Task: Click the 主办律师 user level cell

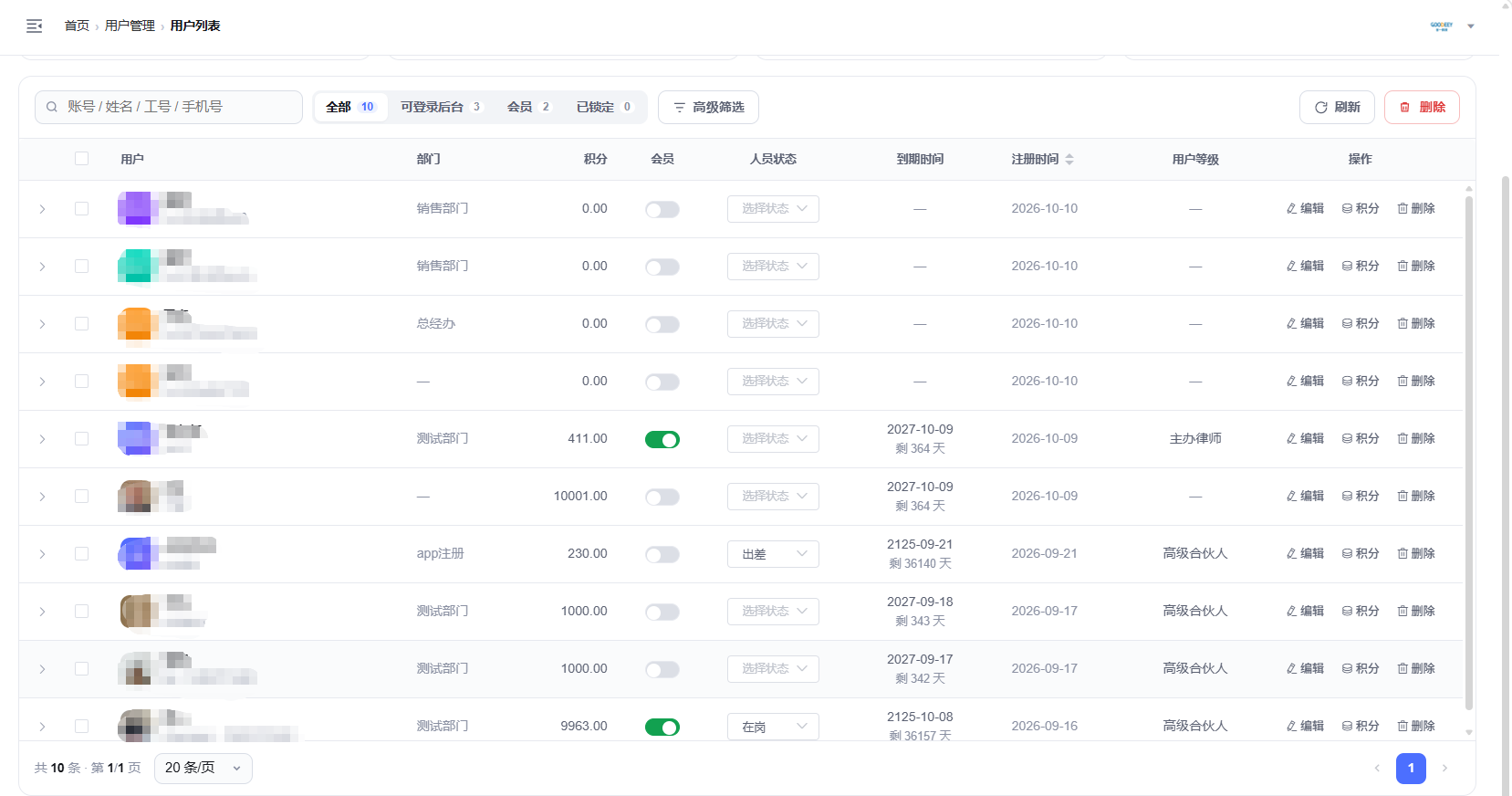Action: 1195,438
